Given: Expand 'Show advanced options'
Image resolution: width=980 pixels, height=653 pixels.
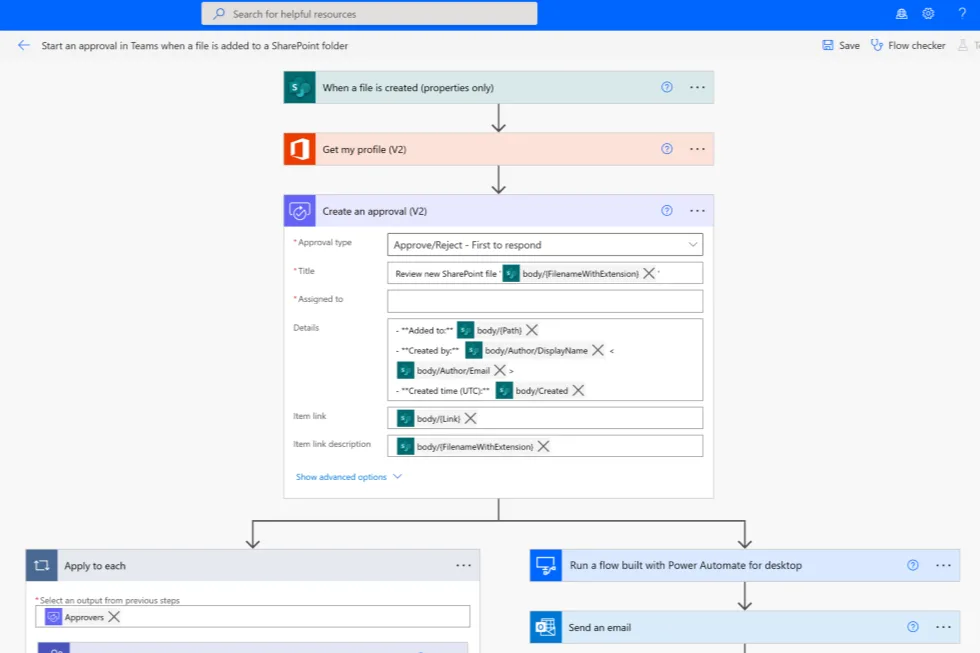Looking at the screenshot, I should (x=348, y=477).
